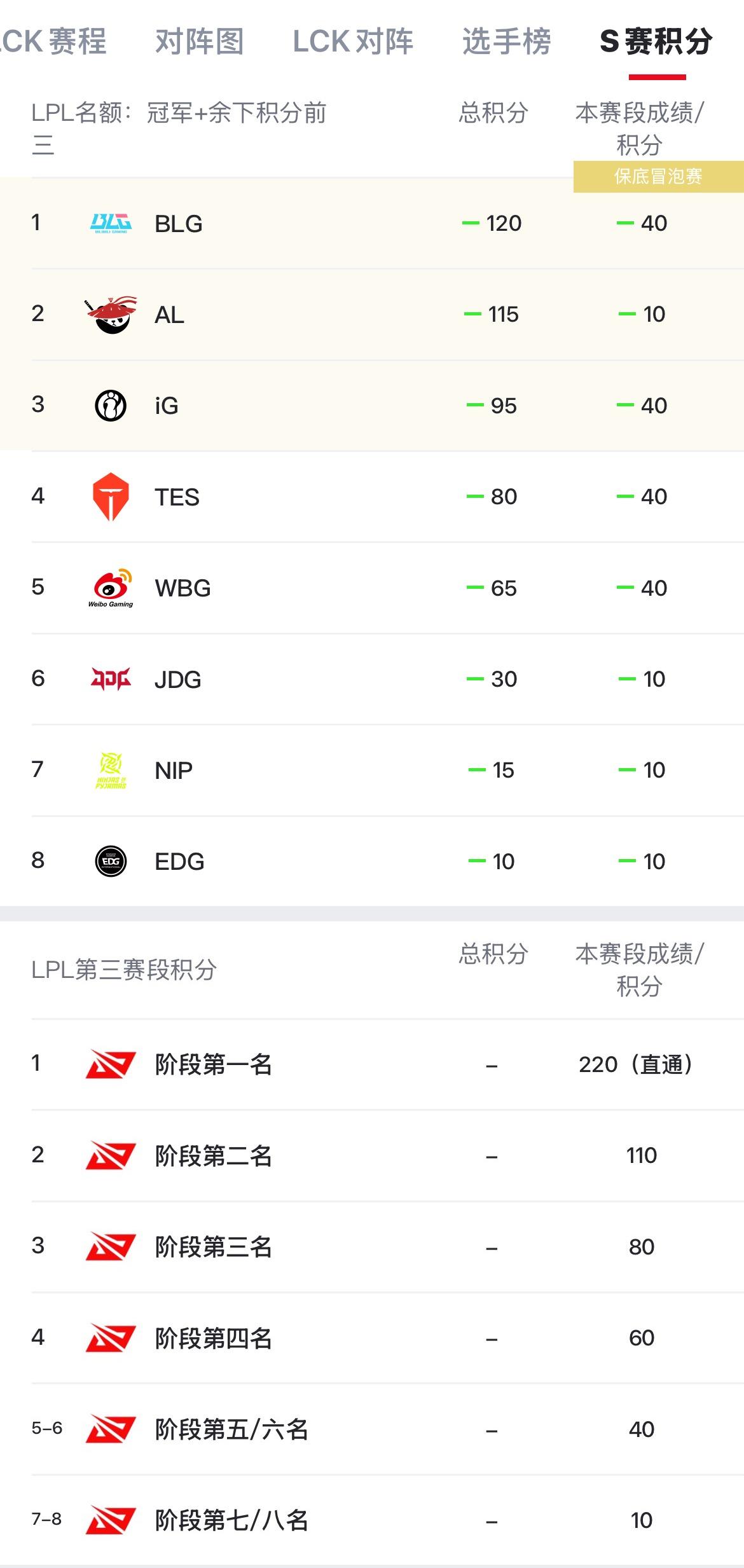Tap the BLG team logo
The image size is (744, 1568).
coord(111,223)
